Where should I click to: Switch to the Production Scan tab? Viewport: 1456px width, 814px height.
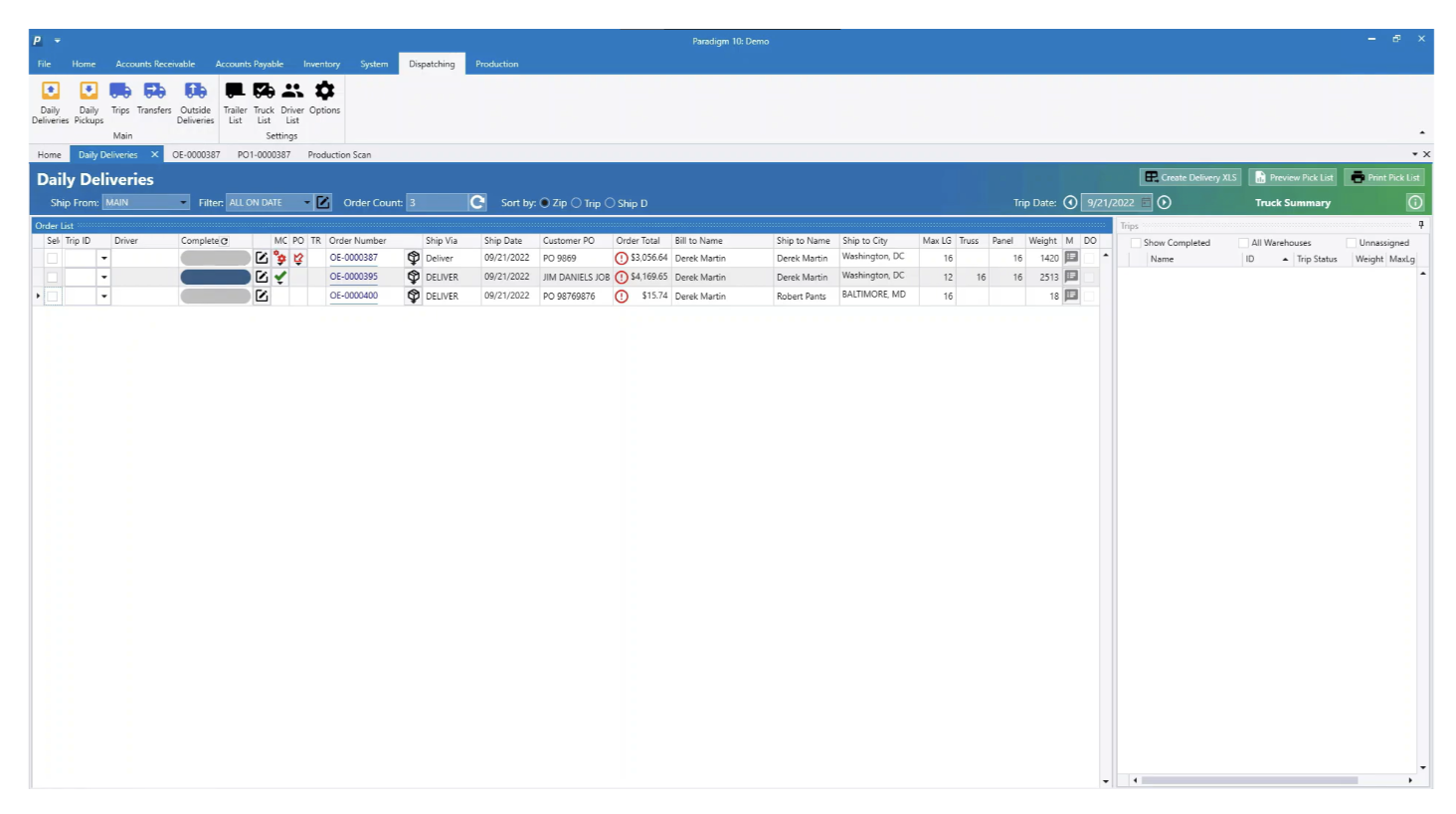click(x=339, y=155)
